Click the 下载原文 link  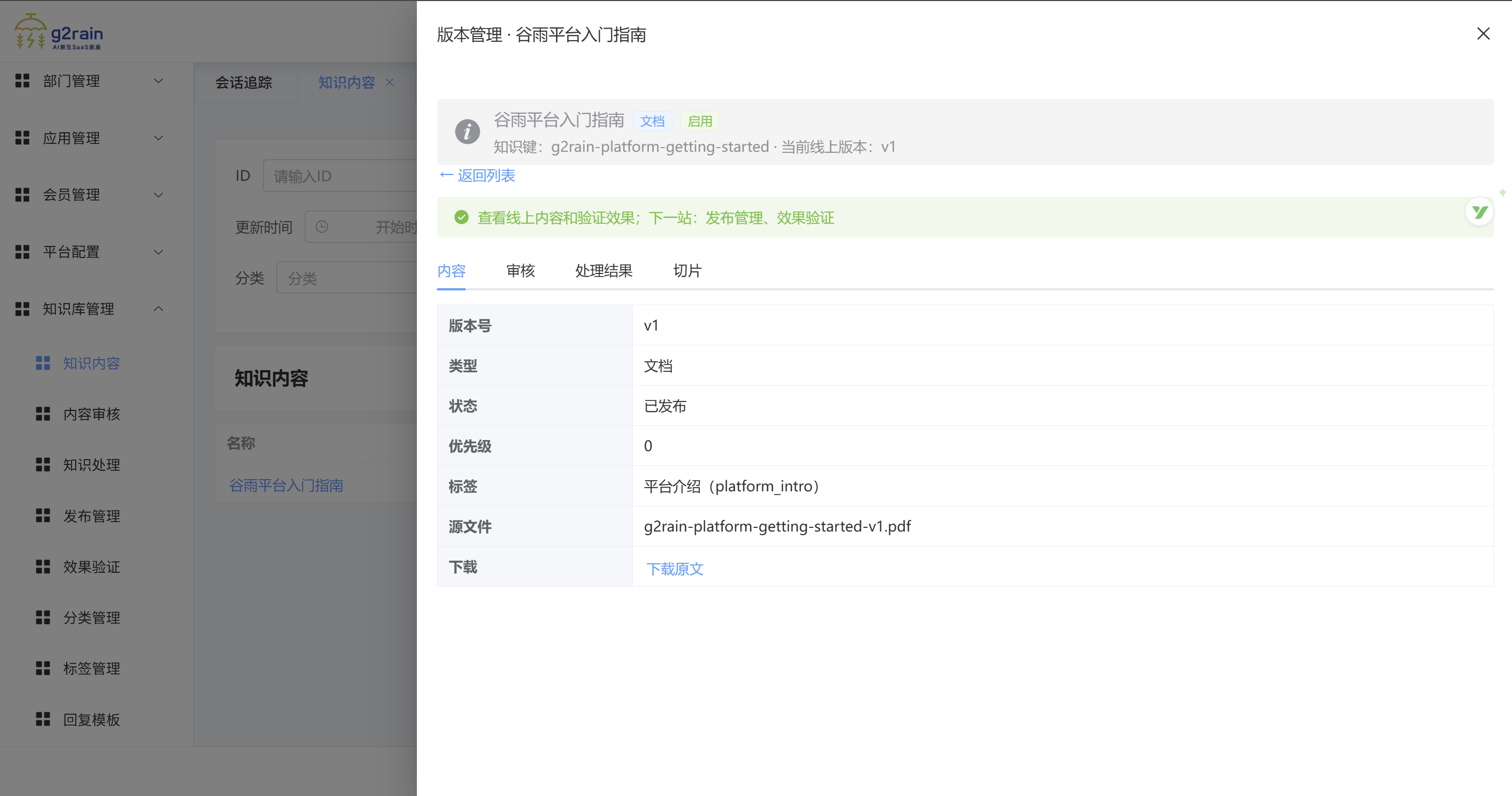[675, 569]
